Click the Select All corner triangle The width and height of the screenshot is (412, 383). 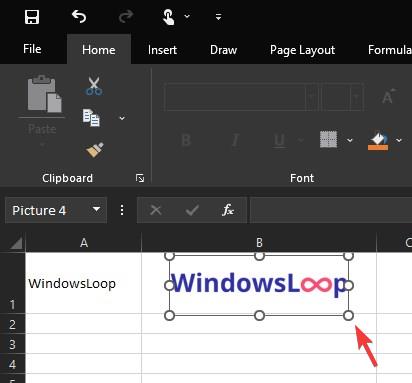[16, 243]
